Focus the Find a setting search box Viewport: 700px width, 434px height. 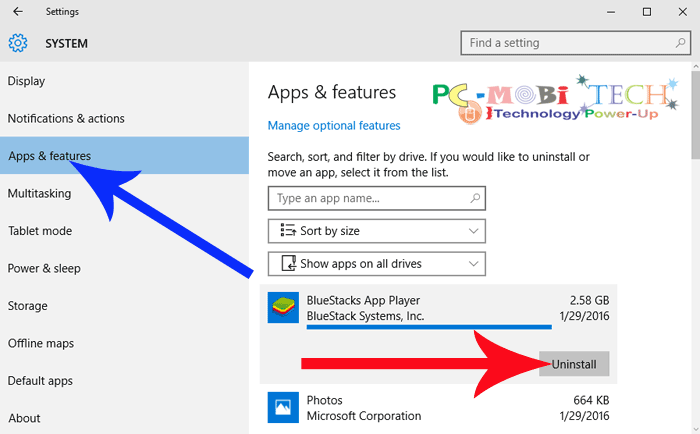pos(575,43)
